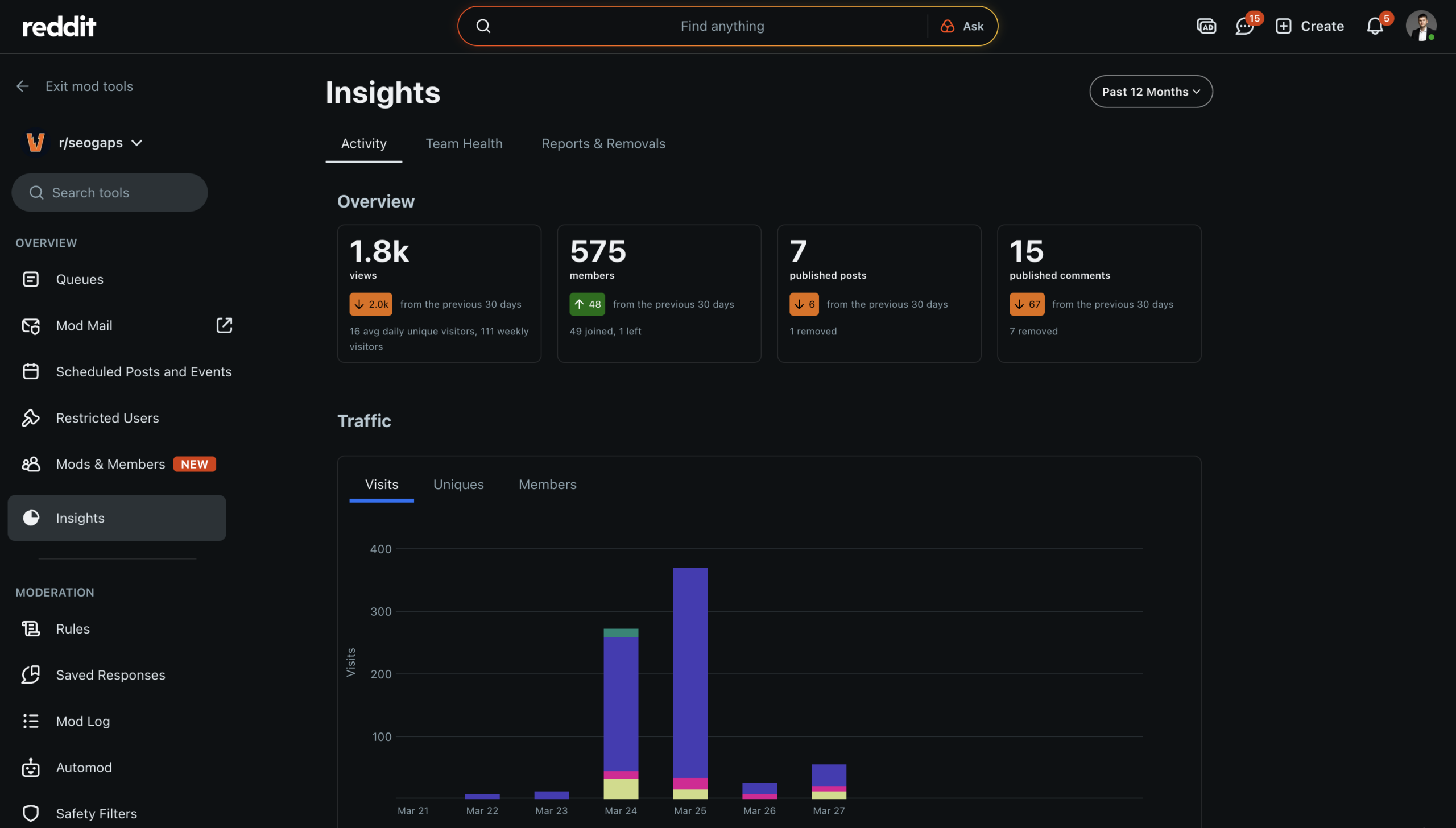The height and width of the screenshot is (828, 1456).
Task: Switch to the Team Health tab
Action: (464, 144)
